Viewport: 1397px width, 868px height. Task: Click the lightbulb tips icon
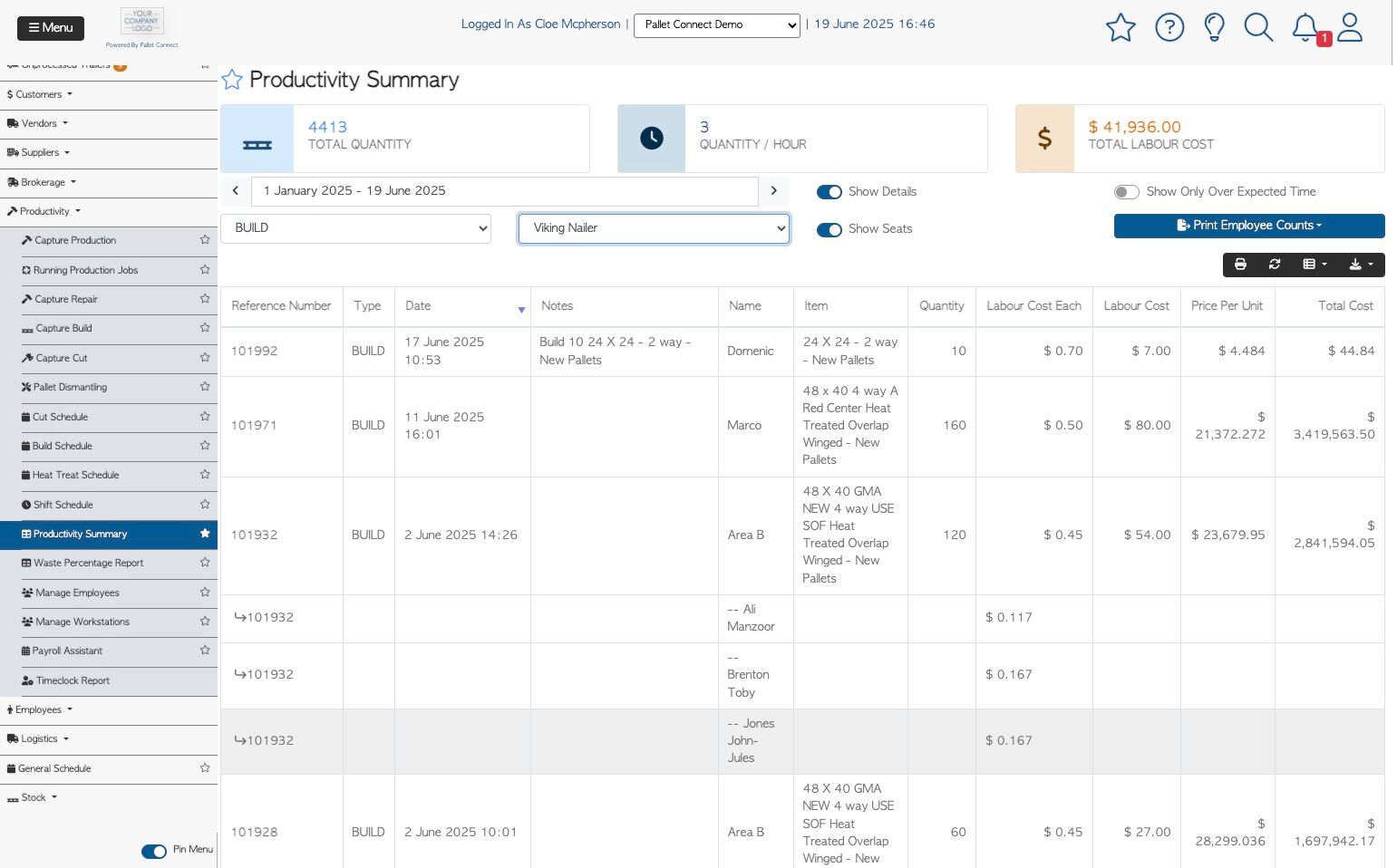[1214, 27]
